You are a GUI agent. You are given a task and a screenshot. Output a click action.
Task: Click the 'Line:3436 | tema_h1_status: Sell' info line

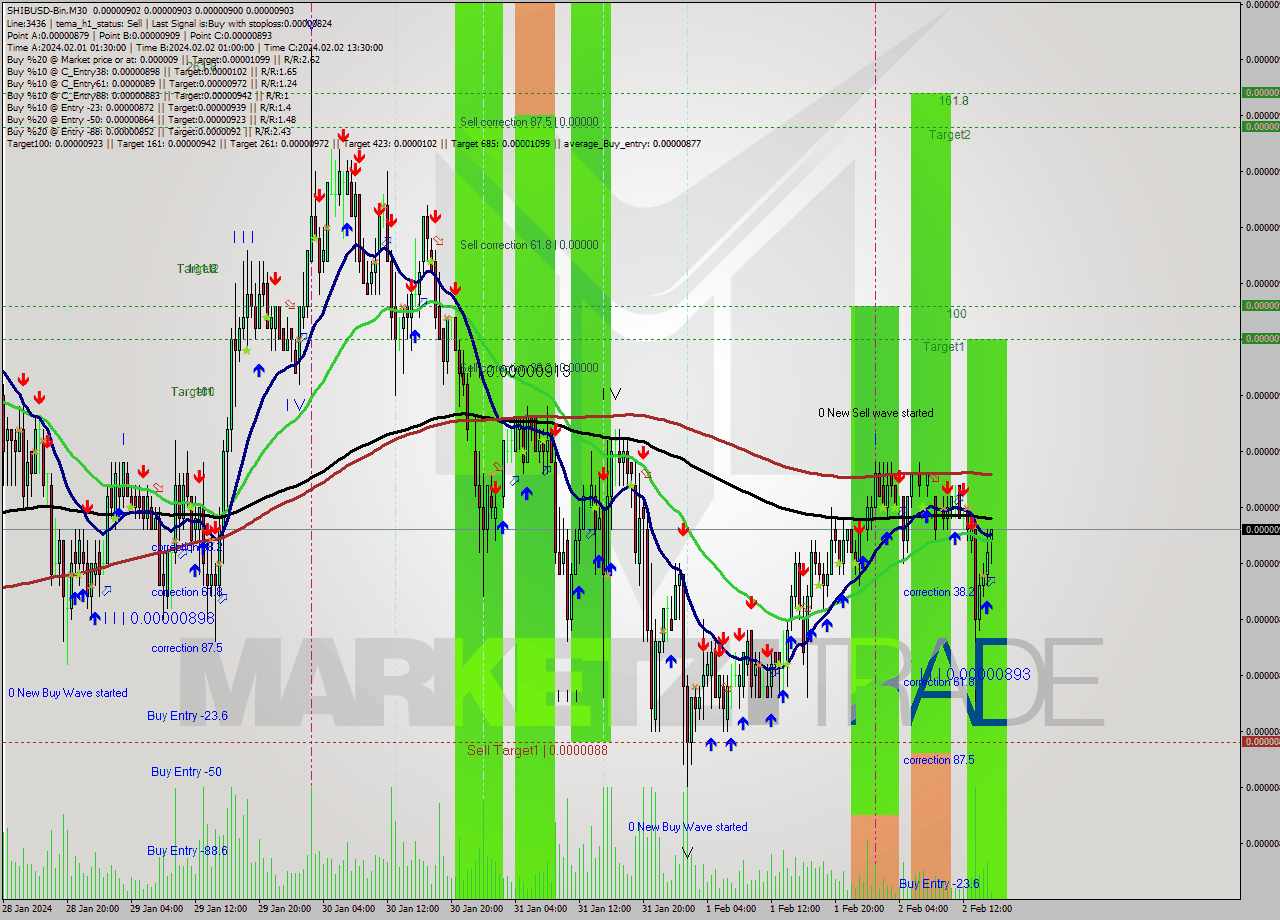coord(169,23)
